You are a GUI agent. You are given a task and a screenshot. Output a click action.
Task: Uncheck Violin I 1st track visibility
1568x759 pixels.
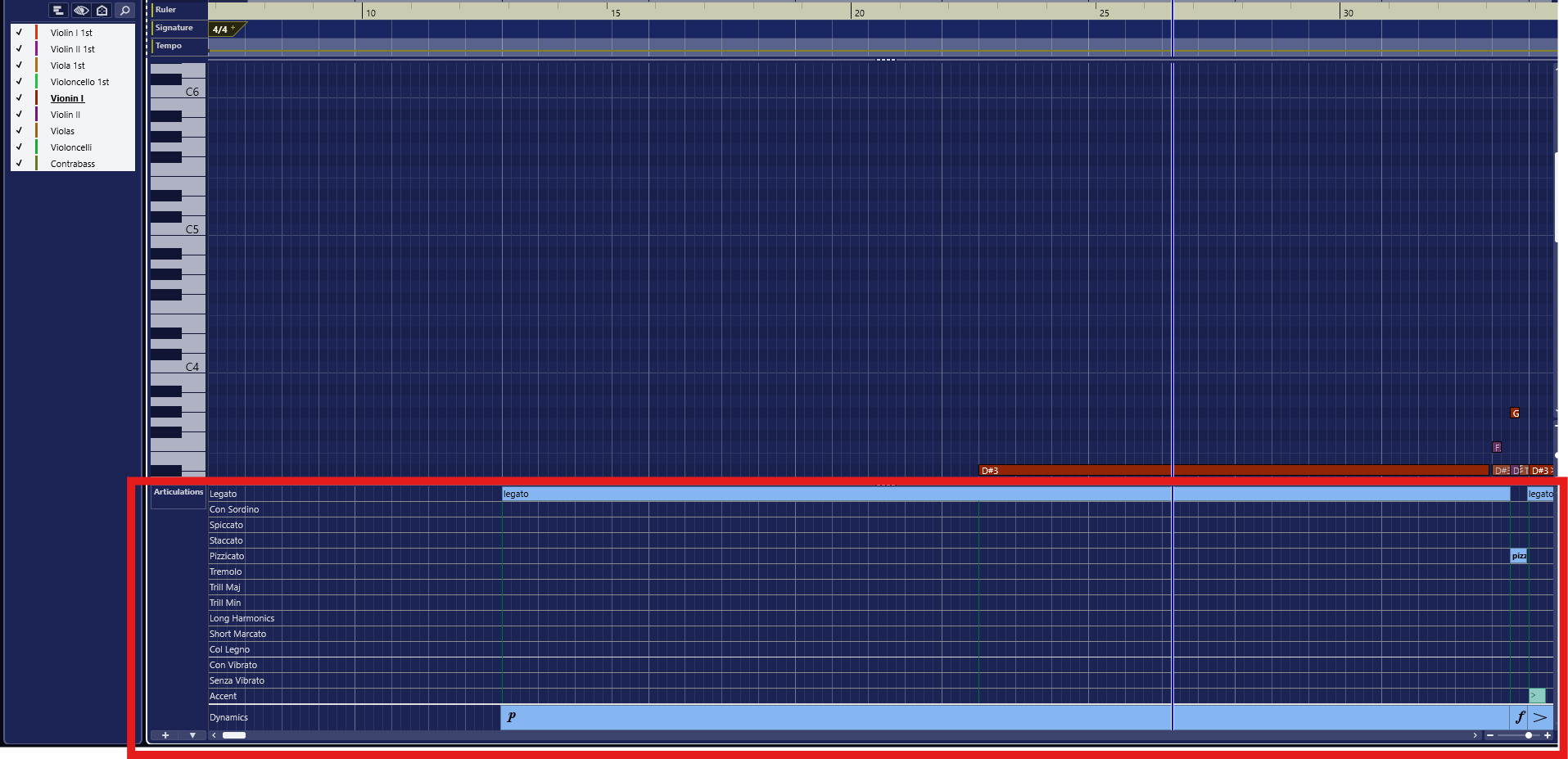point(19,33)
